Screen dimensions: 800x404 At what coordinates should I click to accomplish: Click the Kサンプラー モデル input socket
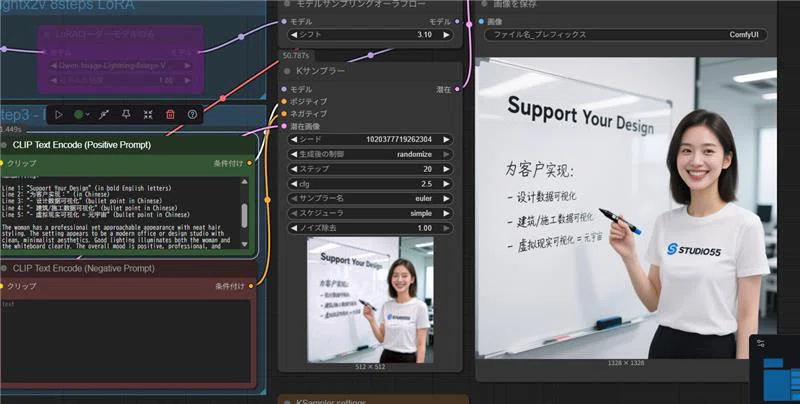coord(284,89)
